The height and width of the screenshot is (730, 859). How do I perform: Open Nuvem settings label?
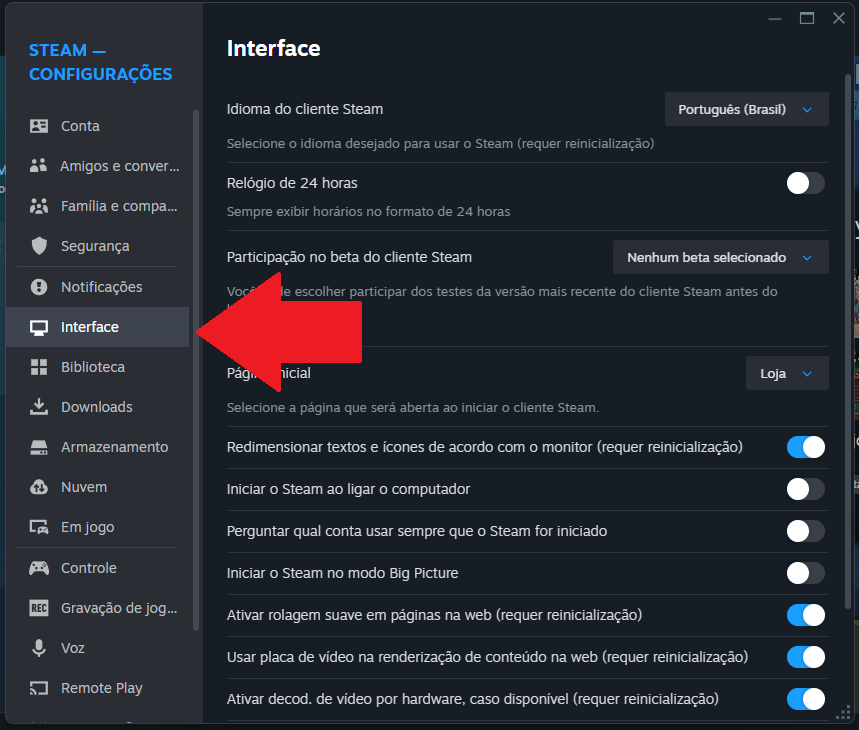[x=84, y=487]
